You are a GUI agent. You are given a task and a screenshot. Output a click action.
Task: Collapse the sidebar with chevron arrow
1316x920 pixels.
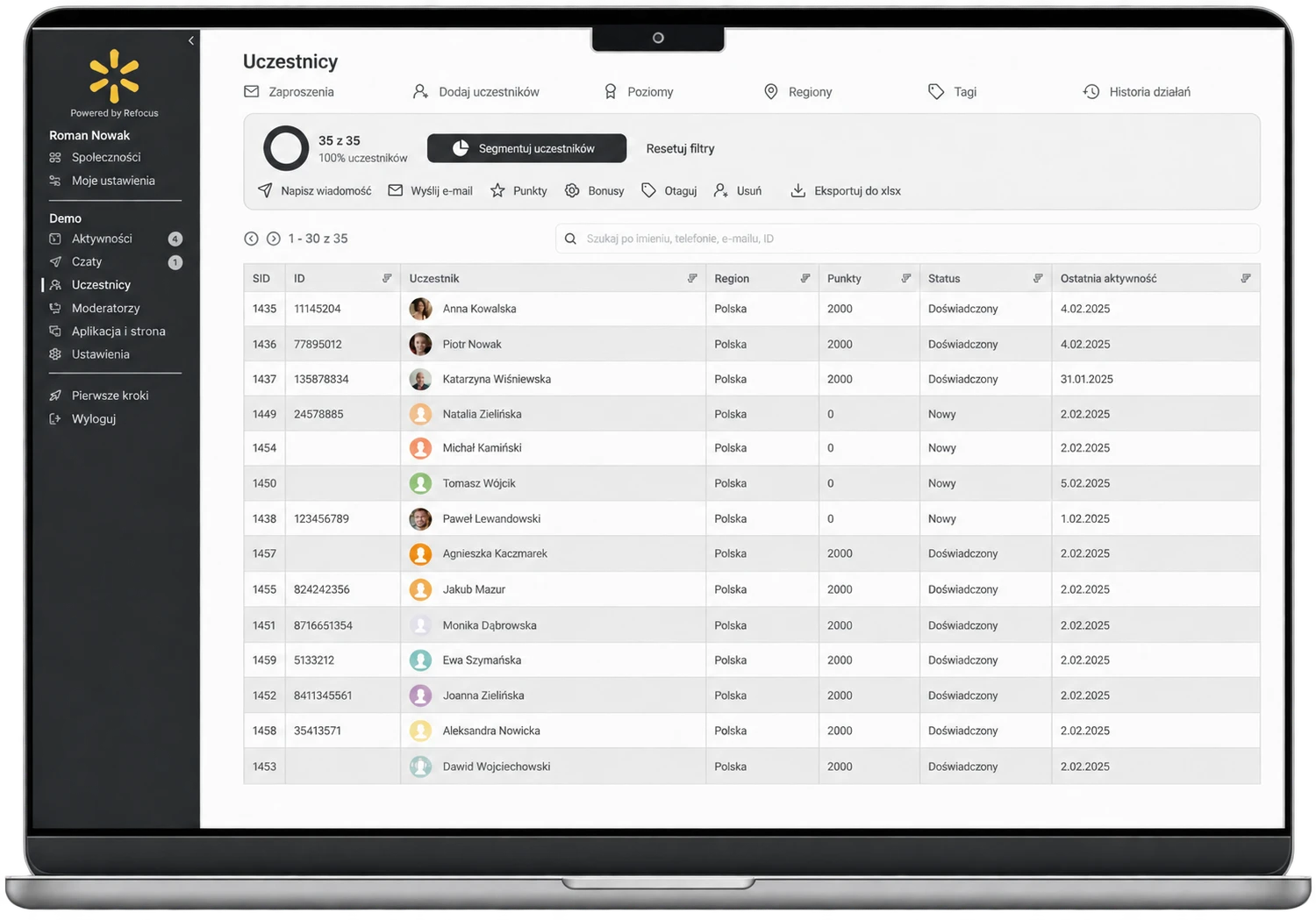(x=190, y=40)
